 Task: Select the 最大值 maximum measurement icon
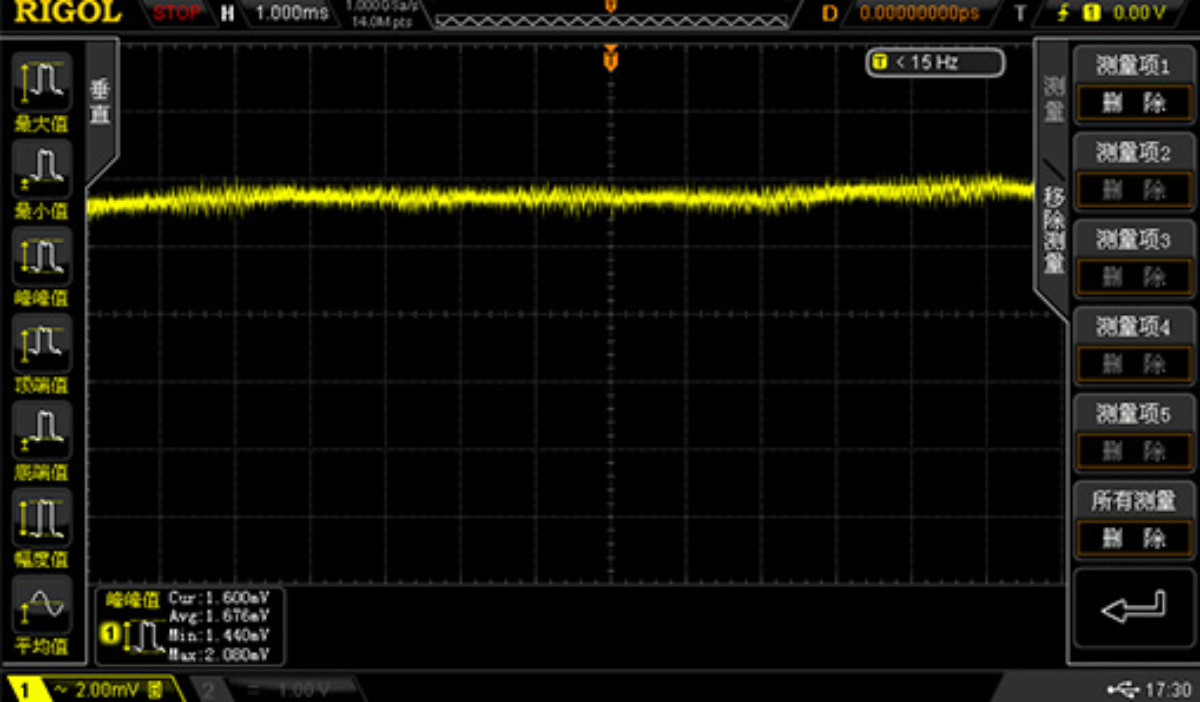(x=41, y=83)
